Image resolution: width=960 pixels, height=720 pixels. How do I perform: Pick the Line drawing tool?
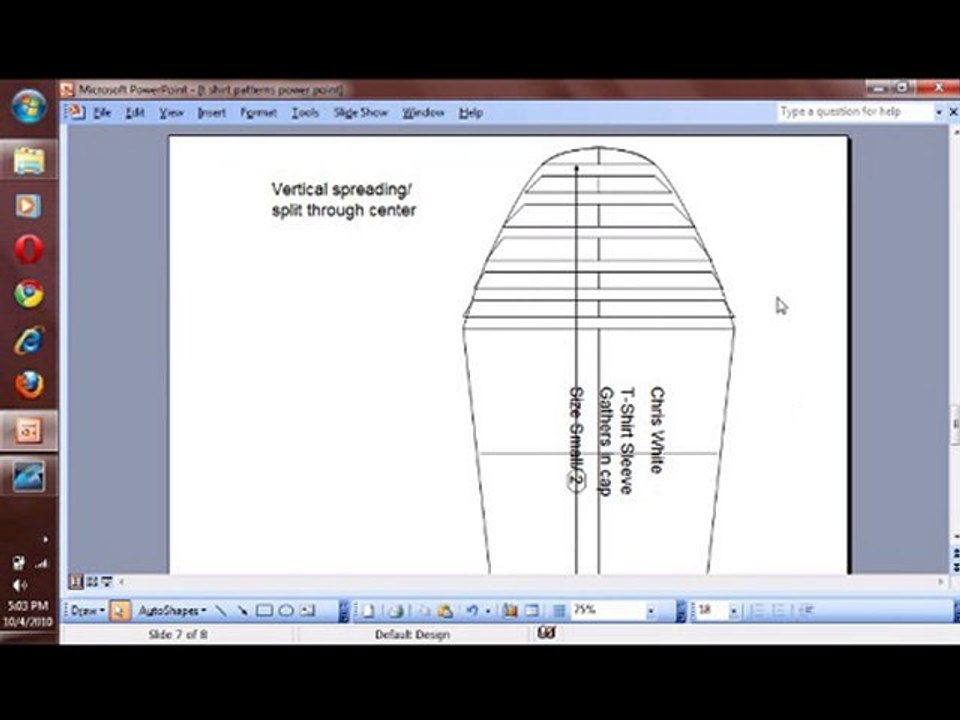(x=221, y=610)
